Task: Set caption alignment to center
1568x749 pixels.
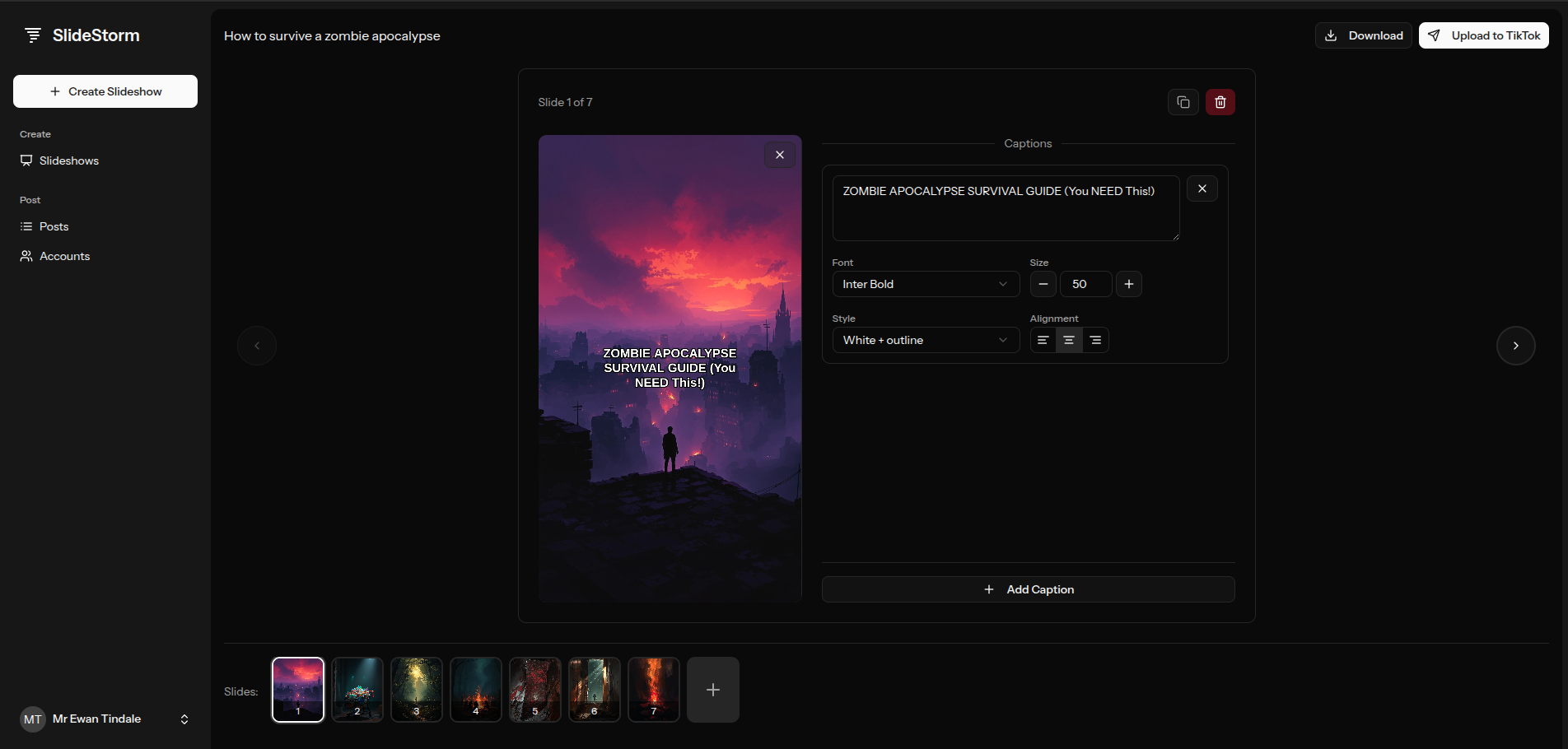Action: tap(1069, 340)
